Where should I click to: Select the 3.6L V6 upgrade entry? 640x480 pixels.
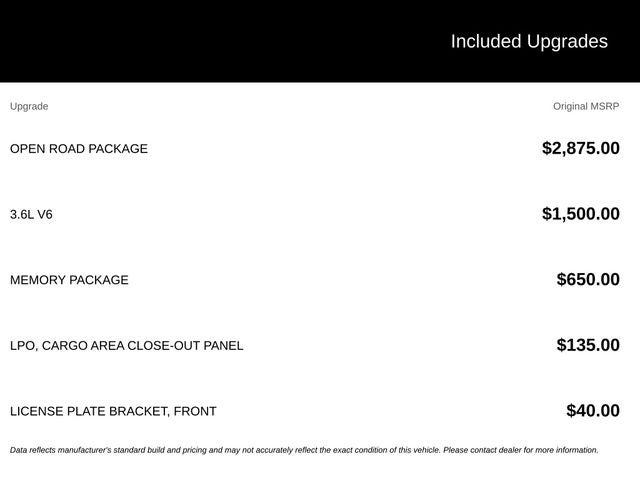[x=31, y=214]
